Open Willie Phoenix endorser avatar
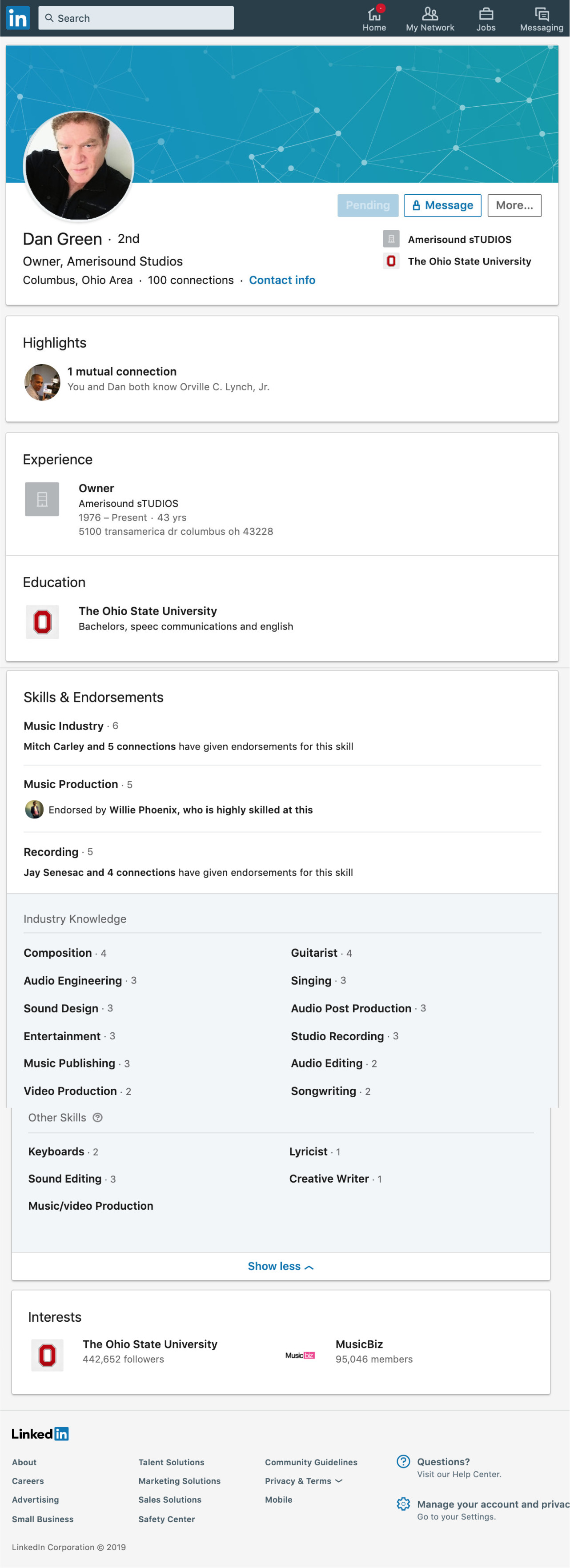The image size is (570, 1568). [34, 810]
